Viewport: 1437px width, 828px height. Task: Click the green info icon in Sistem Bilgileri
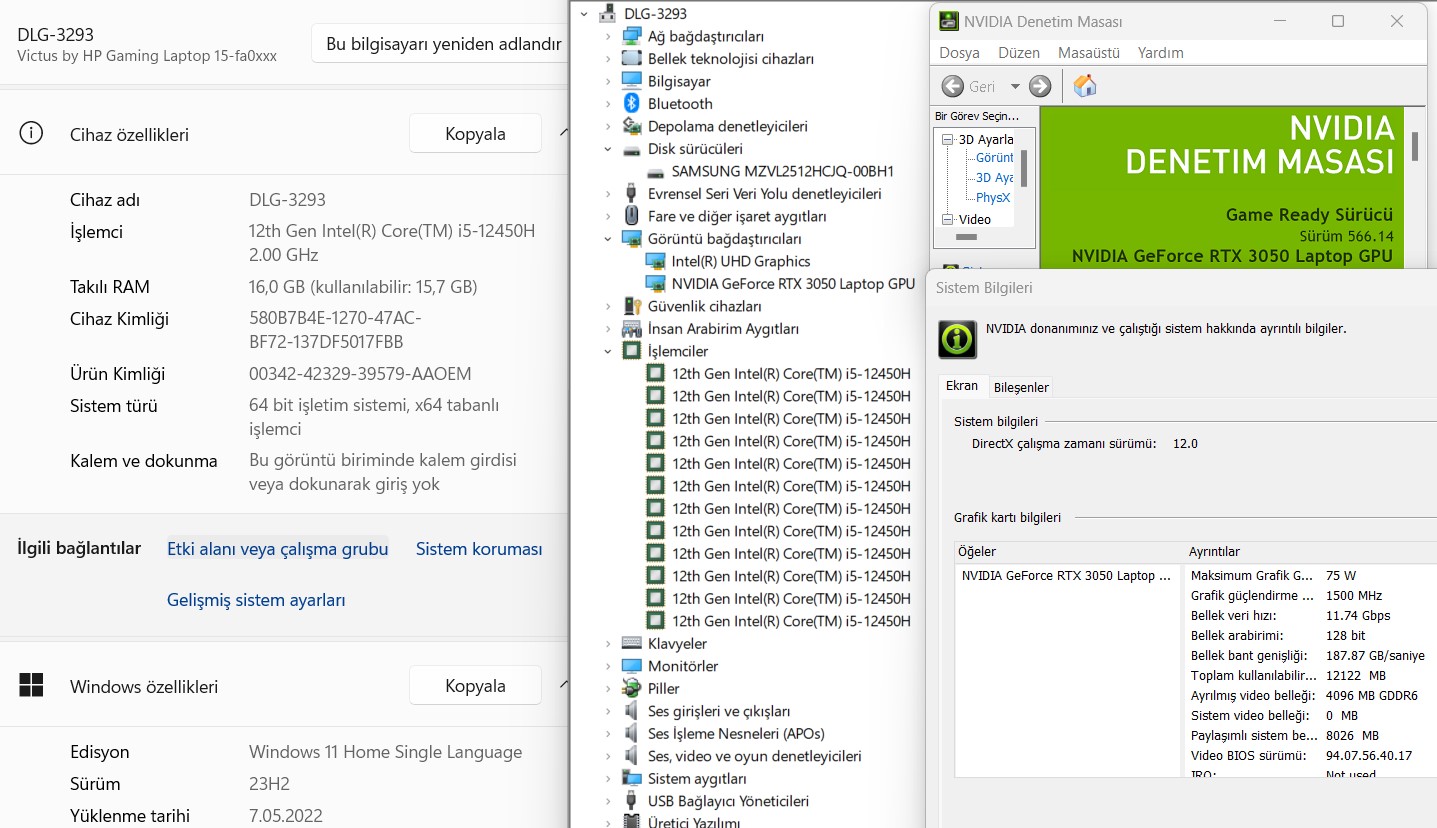click(957, 339)
